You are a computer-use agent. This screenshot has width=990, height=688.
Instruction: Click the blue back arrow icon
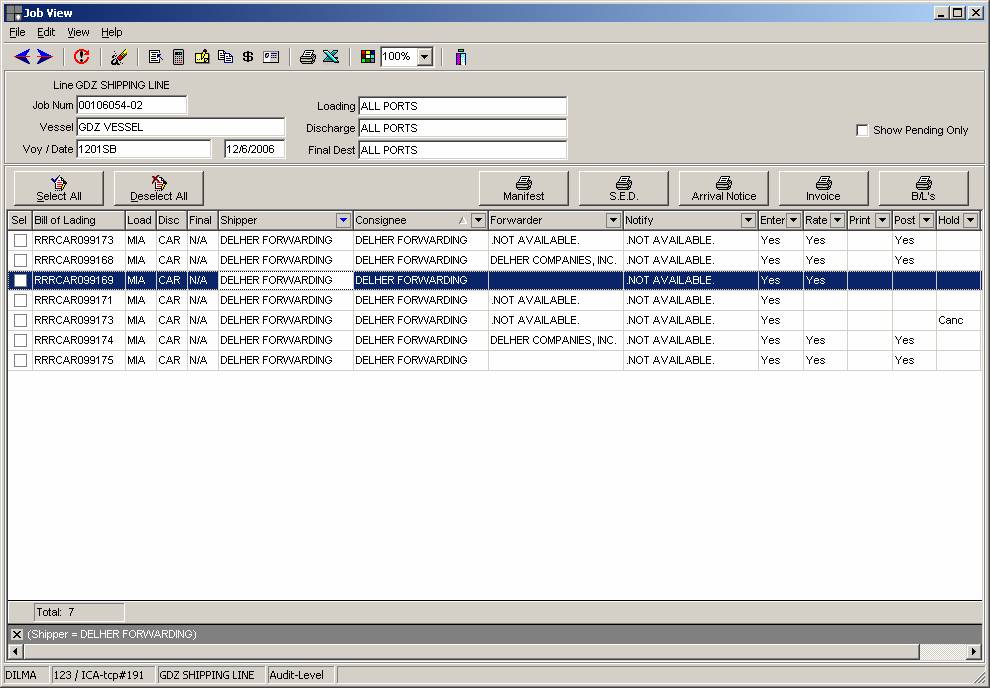click(22, 57)
